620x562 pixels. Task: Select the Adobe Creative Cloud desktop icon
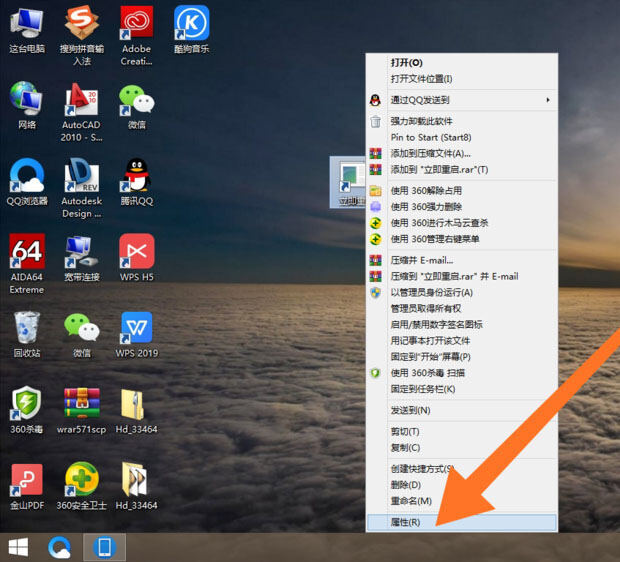(x=136, y=36)
